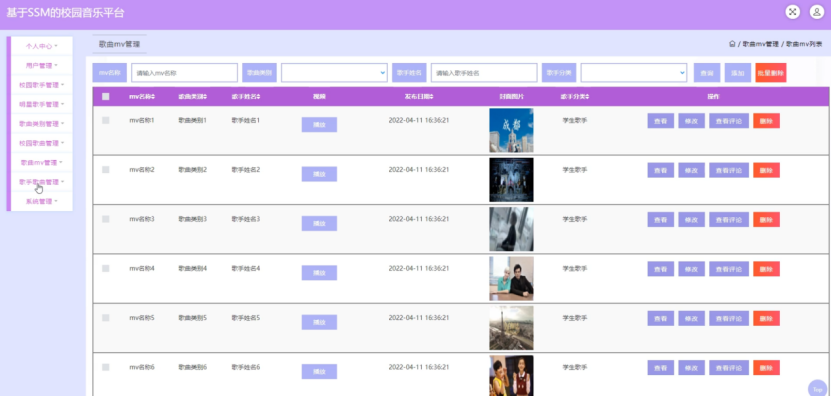Play the video for mv名称1
Image resolution: width=831 pixels, height=396 pixels.
(319, 125)
